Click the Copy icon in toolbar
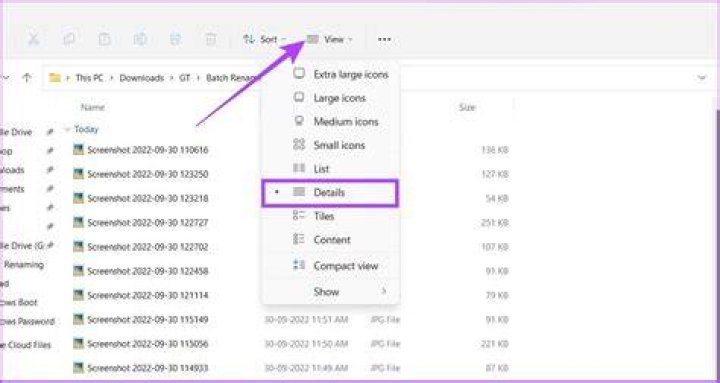The image size is (720, 383). [x=69, y=39]
